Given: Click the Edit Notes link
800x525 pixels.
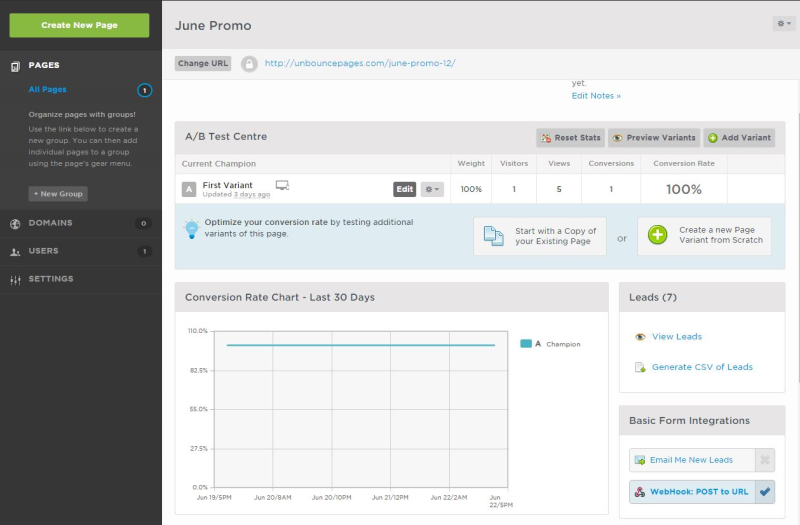Looking at the screenshot, I should point(596,96).
